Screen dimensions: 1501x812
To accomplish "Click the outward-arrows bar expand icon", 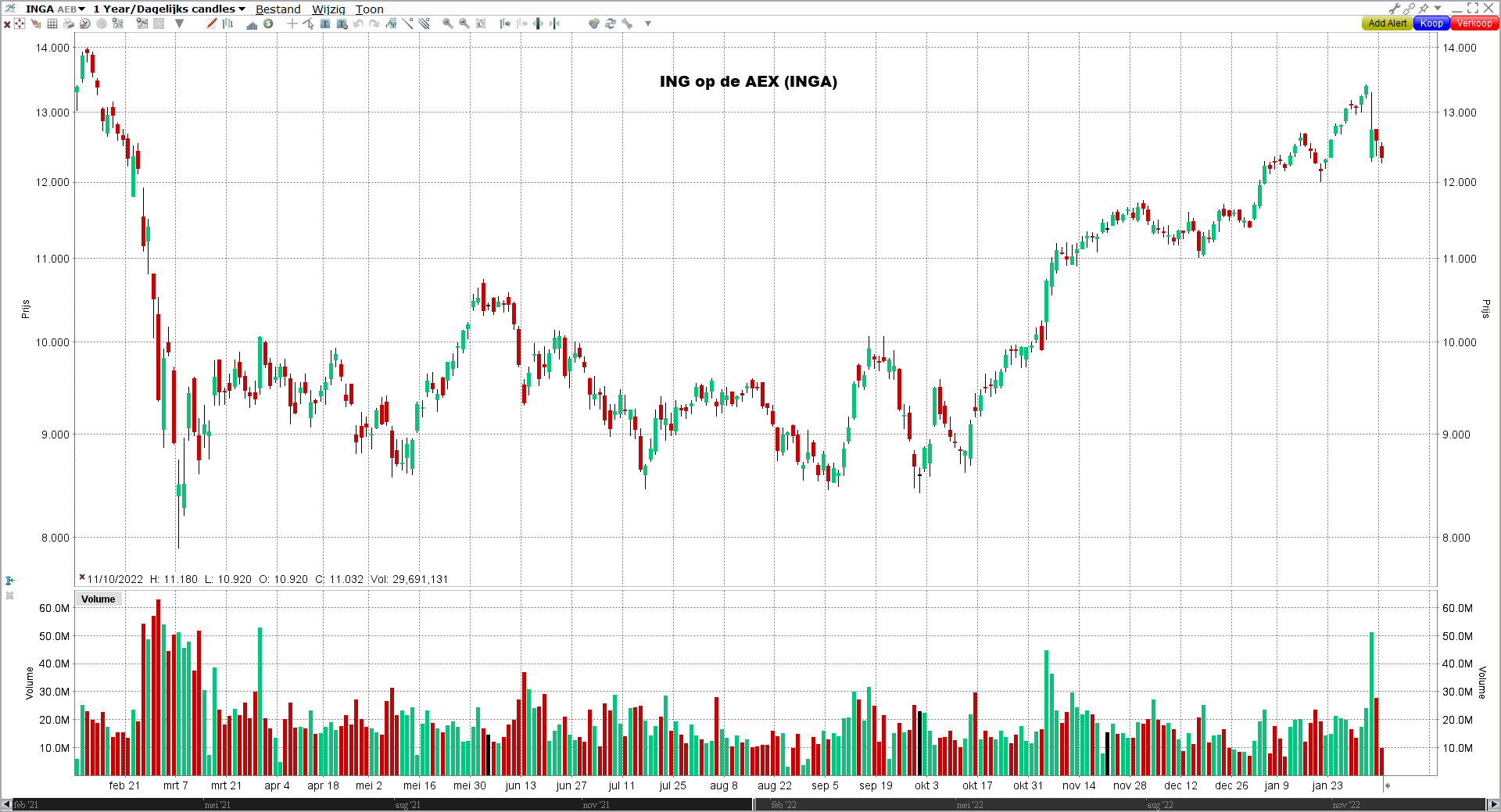I will (x=538, y=23).
